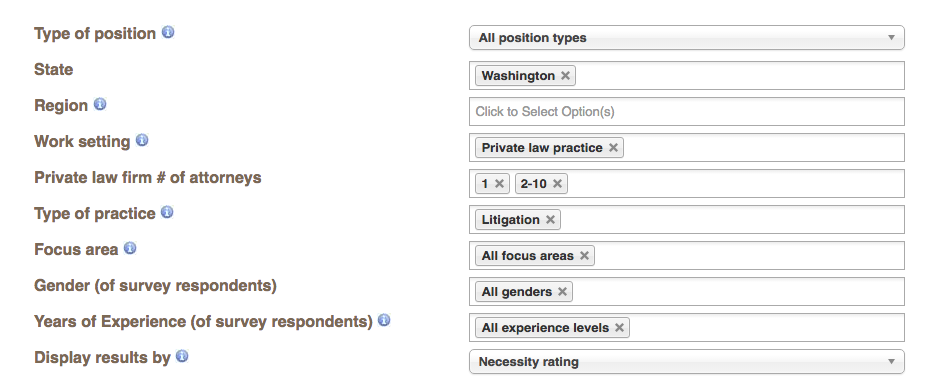This screenshot has height=384, width=936.
Task: Click the Focus area info icon
Action: point(130,248)
